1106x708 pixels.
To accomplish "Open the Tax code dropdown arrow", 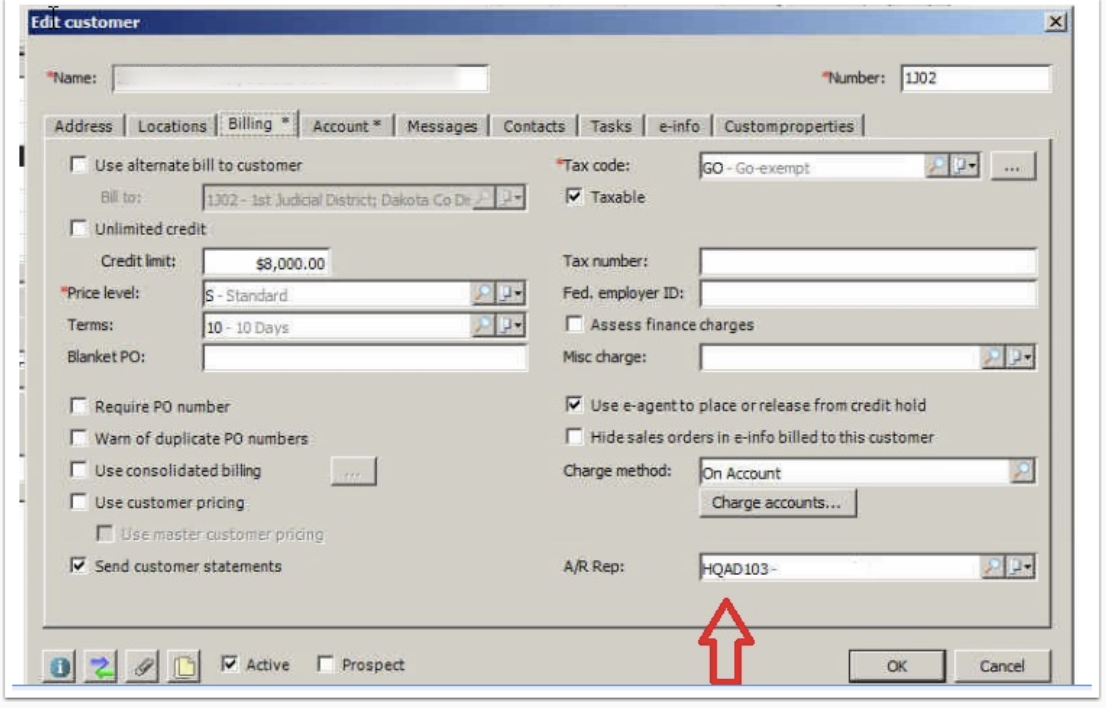I will [965, 166].
